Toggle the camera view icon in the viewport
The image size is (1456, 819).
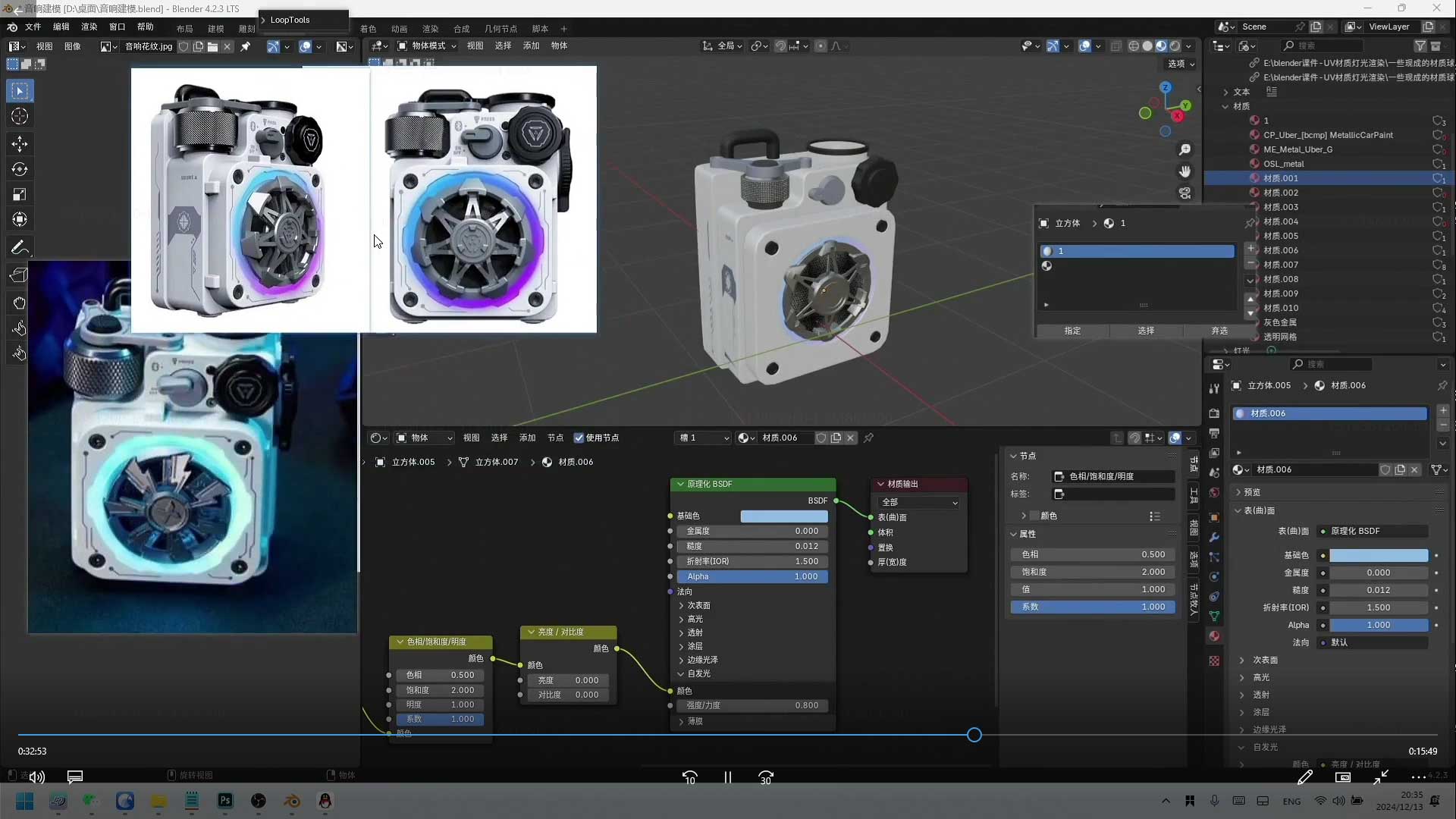pyautogui.click(x=1185, y=193)
